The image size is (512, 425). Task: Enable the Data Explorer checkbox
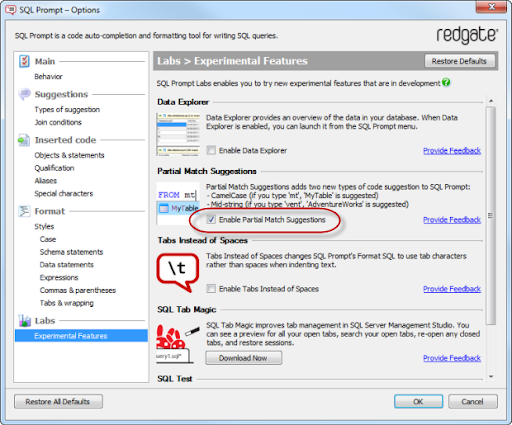point(211,150)
